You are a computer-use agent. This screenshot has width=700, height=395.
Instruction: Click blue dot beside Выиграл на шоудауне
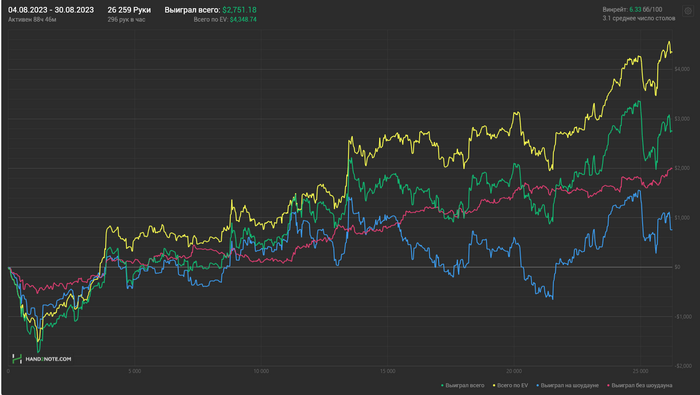538,385
